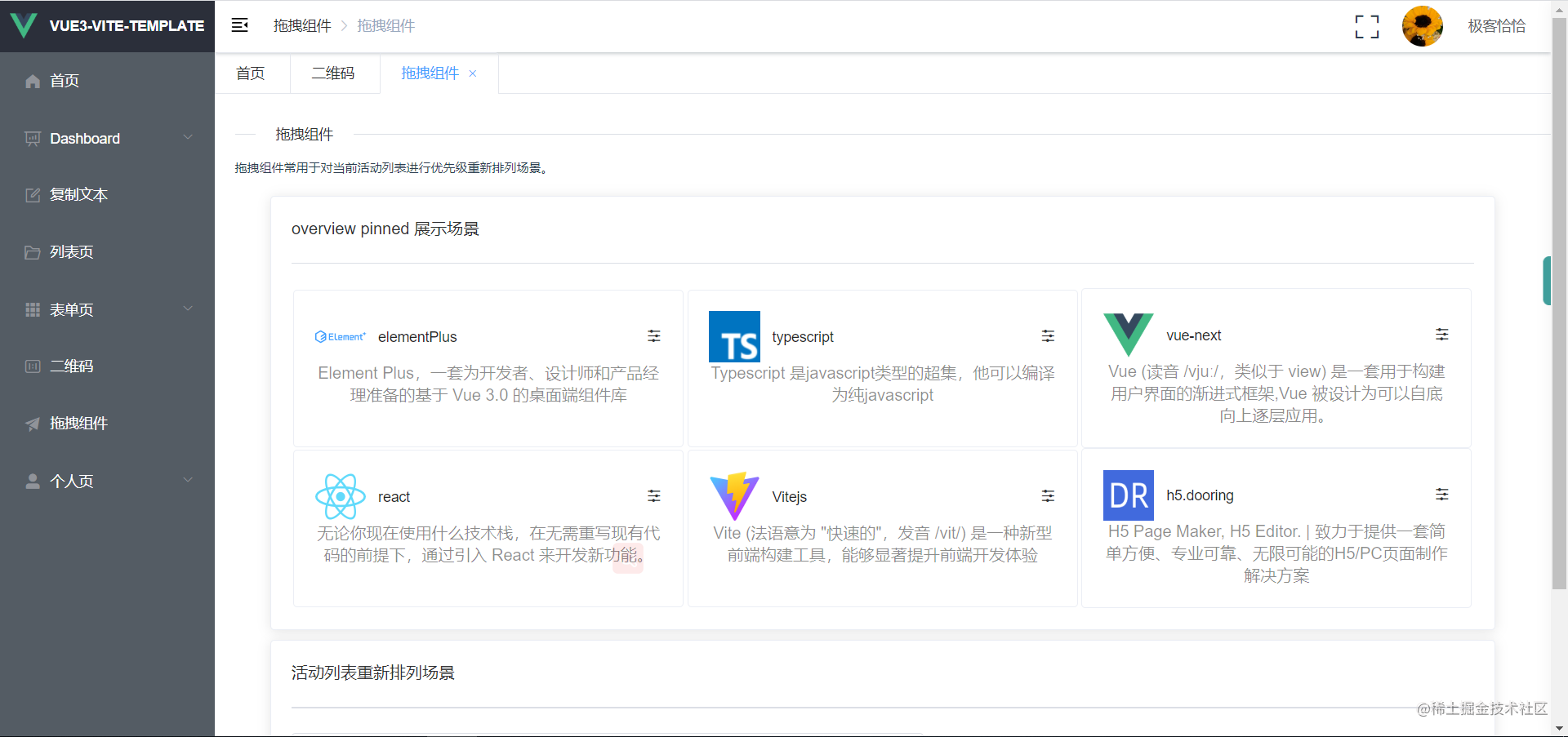Viewport: 1568px width, 737px height.
Task: Open 拖拽组件 in the sidebar
Action: click(x=107, y=424)
